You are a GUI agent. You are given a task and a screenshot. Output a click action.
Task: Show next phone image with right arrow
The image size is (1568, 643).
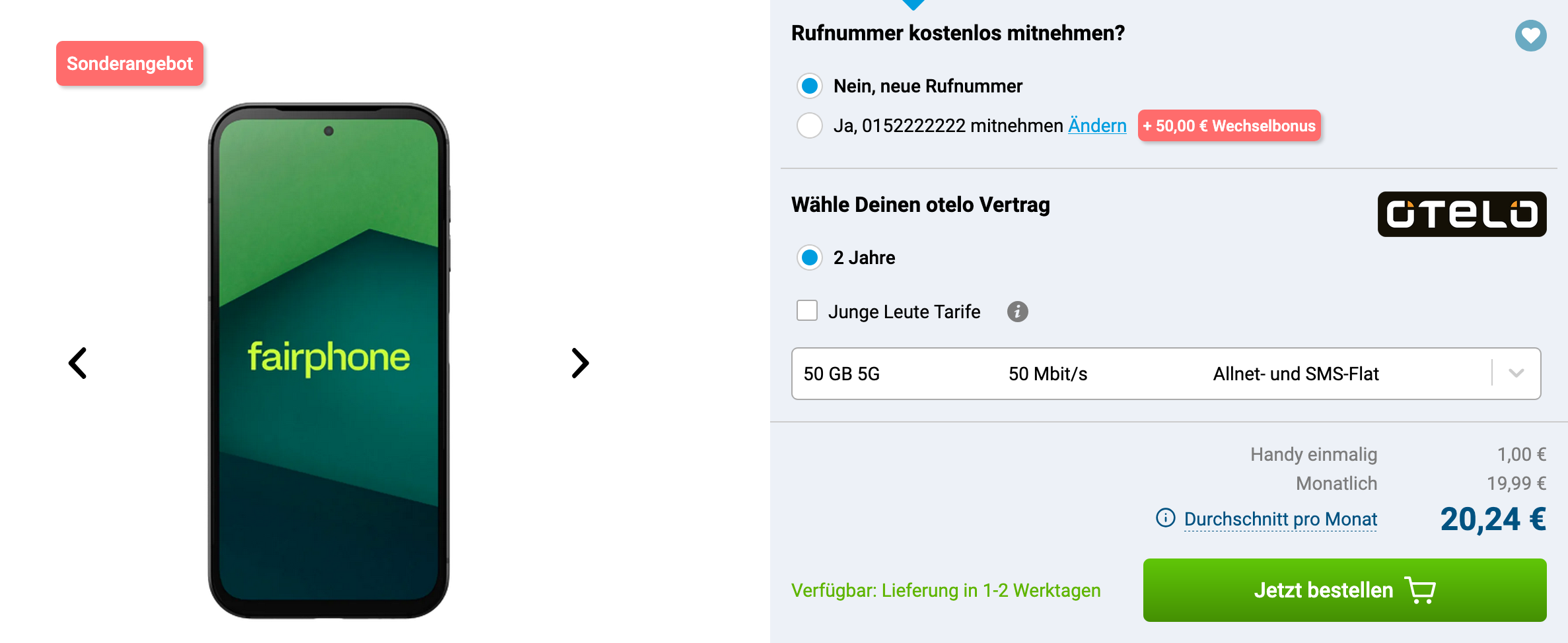pyautogui.click(x=580, y=363)
